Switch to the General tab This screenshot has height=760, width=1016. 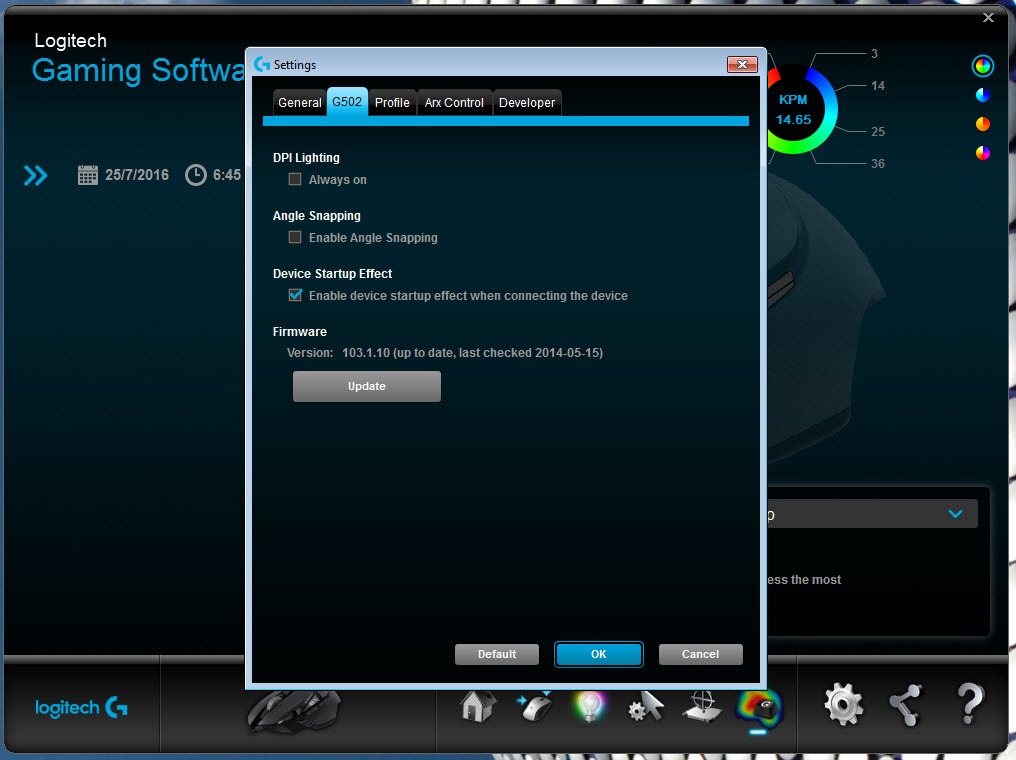299,102
